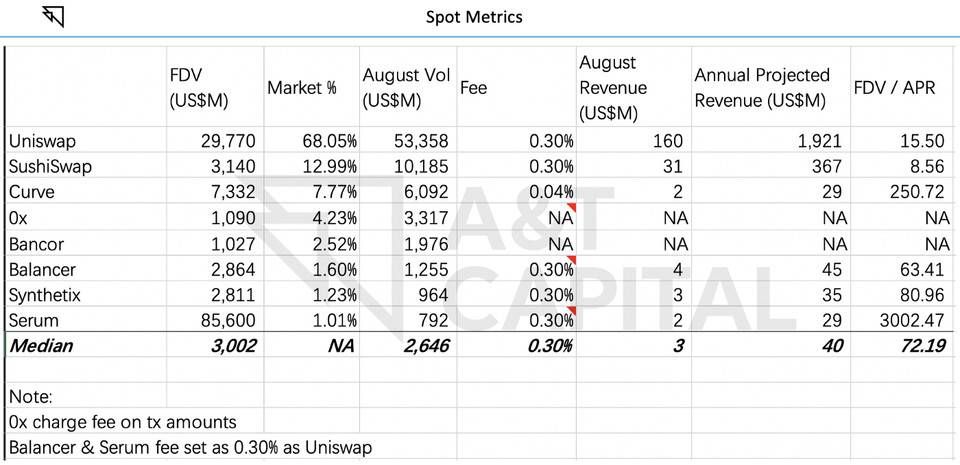Click the Balancer & Serum fee note cell

coord(190,447)
